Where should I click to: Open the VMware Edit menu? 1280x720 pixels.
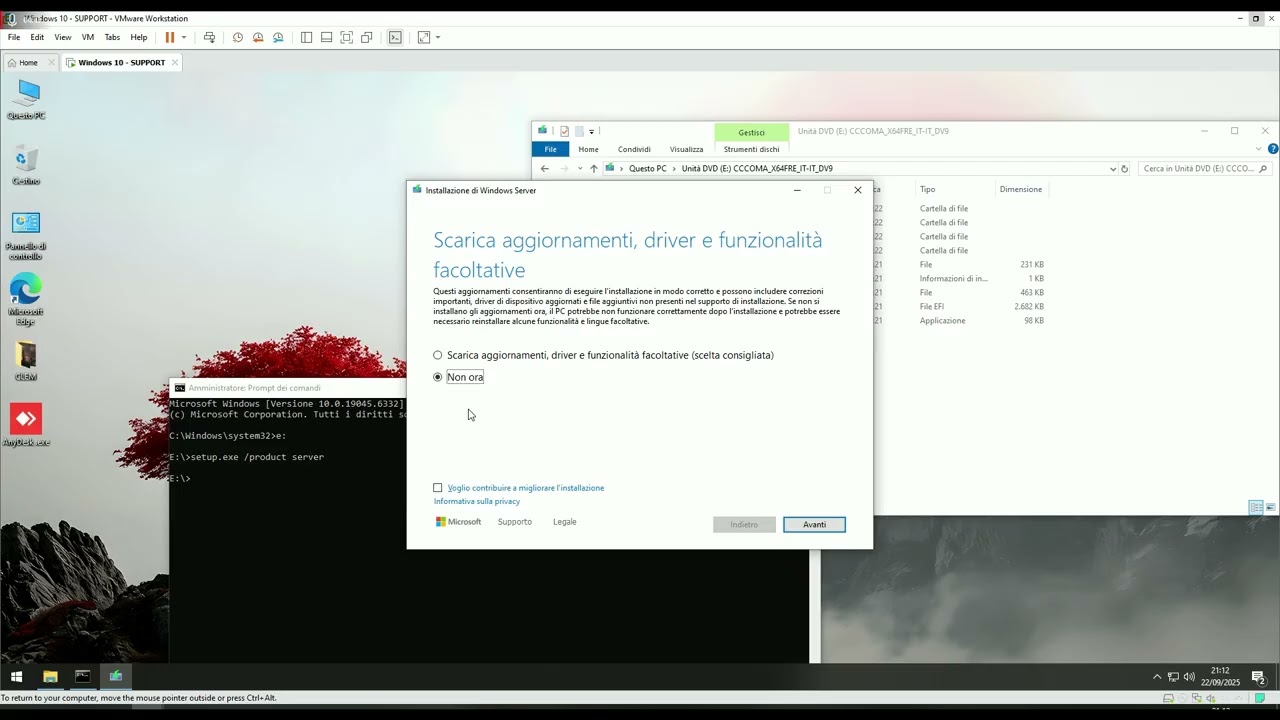[x=37, y=37]
